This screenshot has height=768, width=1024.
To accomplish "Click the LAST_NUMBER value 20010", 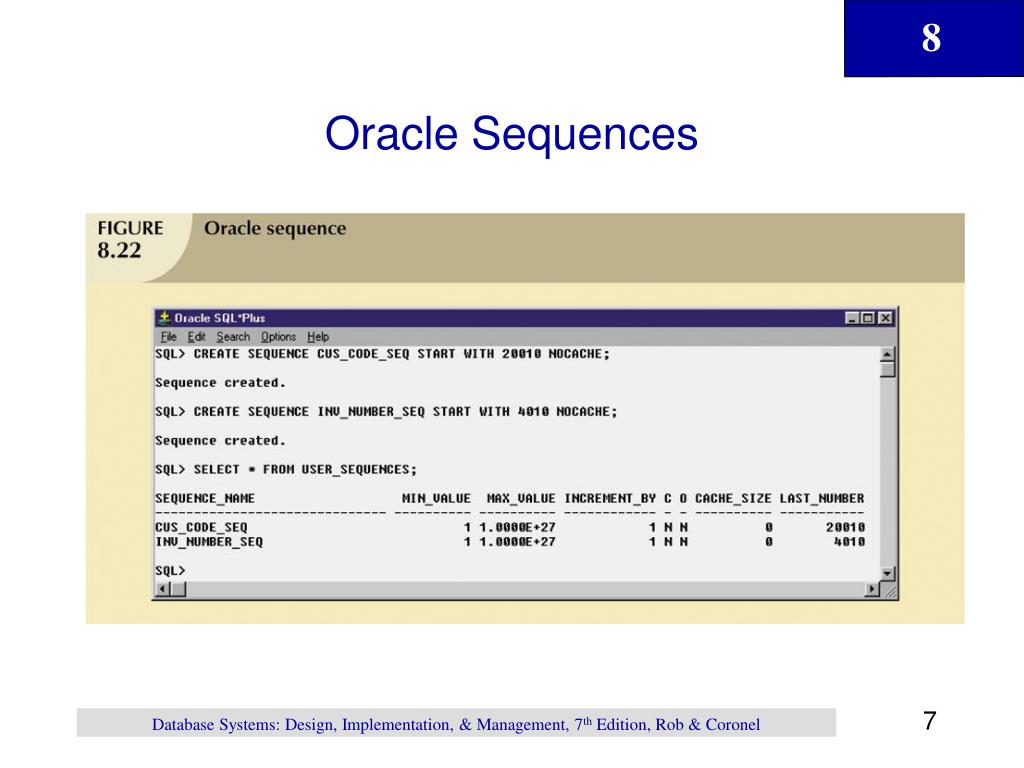I will point(845,527).
